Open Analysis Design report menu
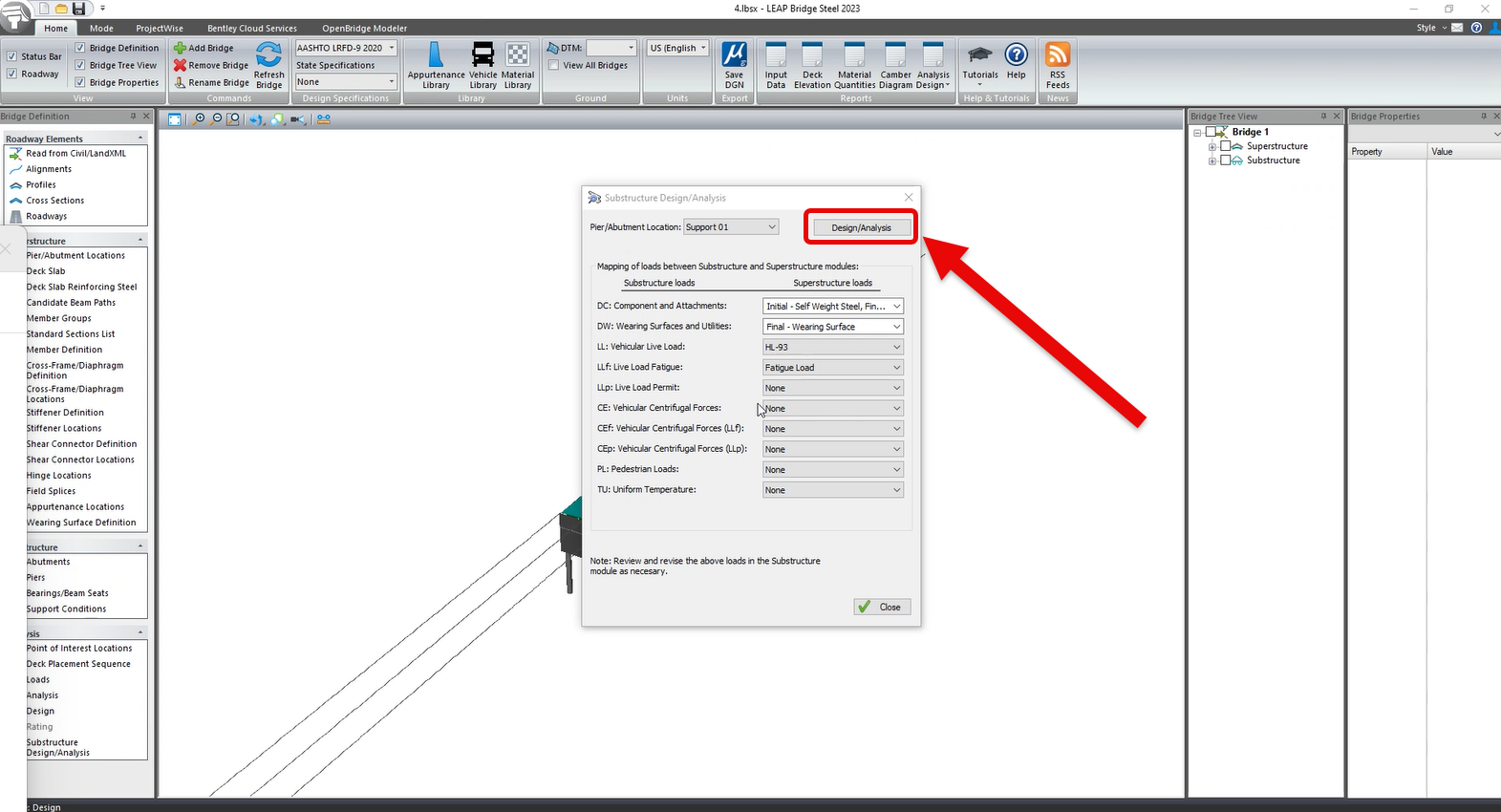 click(x=933, y=66)
